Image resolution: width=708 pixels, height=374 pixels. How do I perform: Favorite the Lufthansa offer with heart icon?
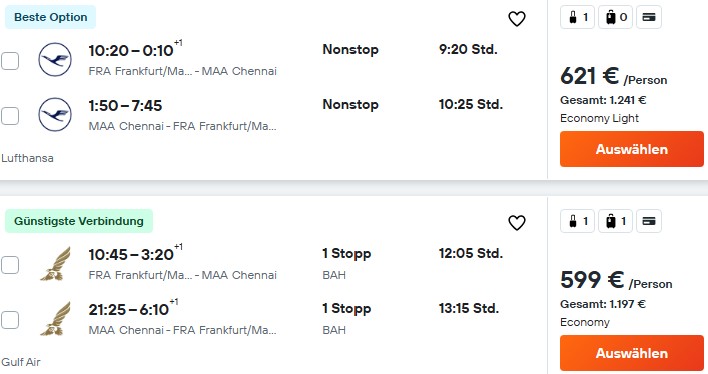[x=517, y=19]
